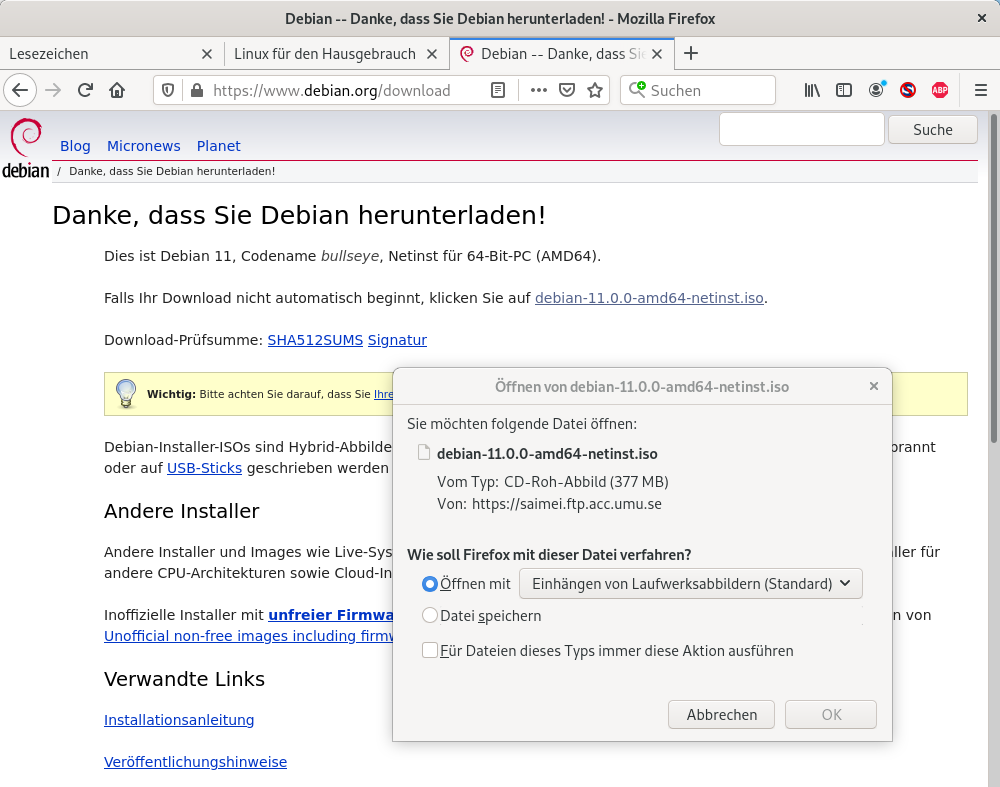Reload the current page
Viewport: 1000px width, 787px height.
point(85,90)
